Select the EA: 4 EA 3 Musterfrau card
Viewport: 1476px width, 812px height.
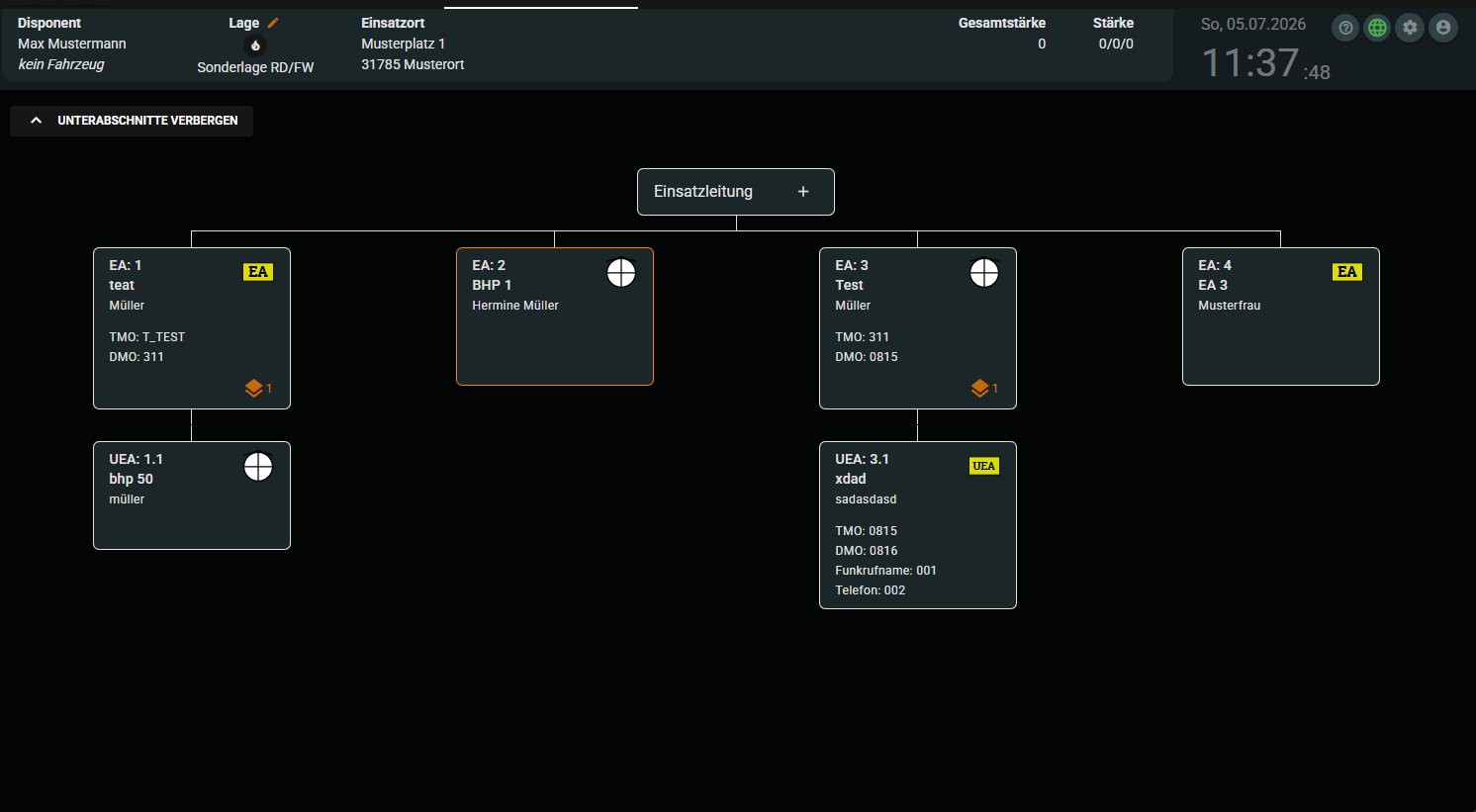pyautogui.click(x=1281, y=316)
